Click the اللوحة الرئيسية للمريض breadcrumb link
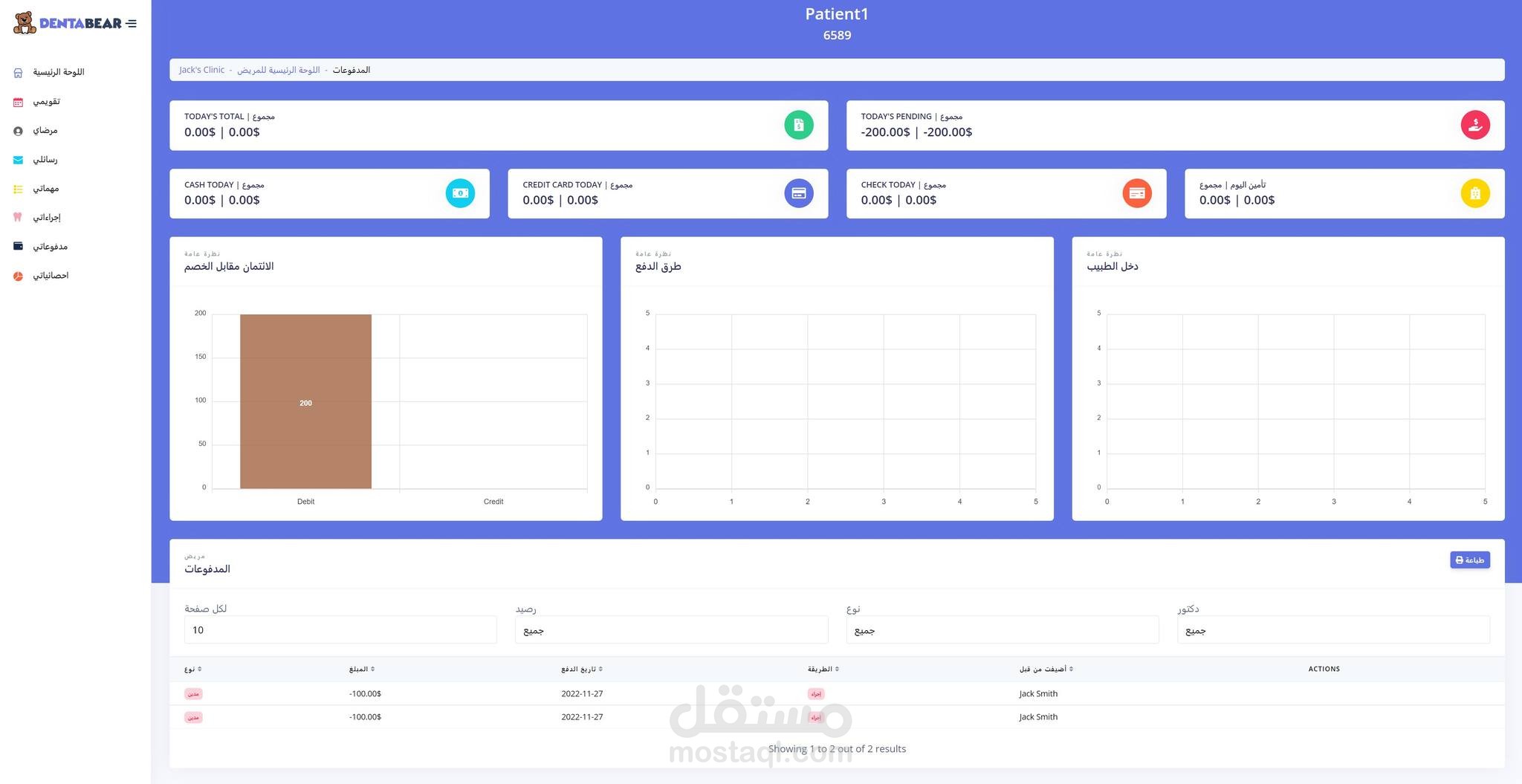1522x784 pixels. click(278, 70)
